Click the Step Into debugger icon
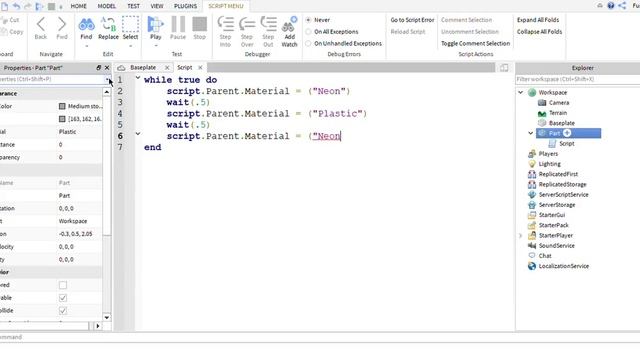 [x=225, y=24]
